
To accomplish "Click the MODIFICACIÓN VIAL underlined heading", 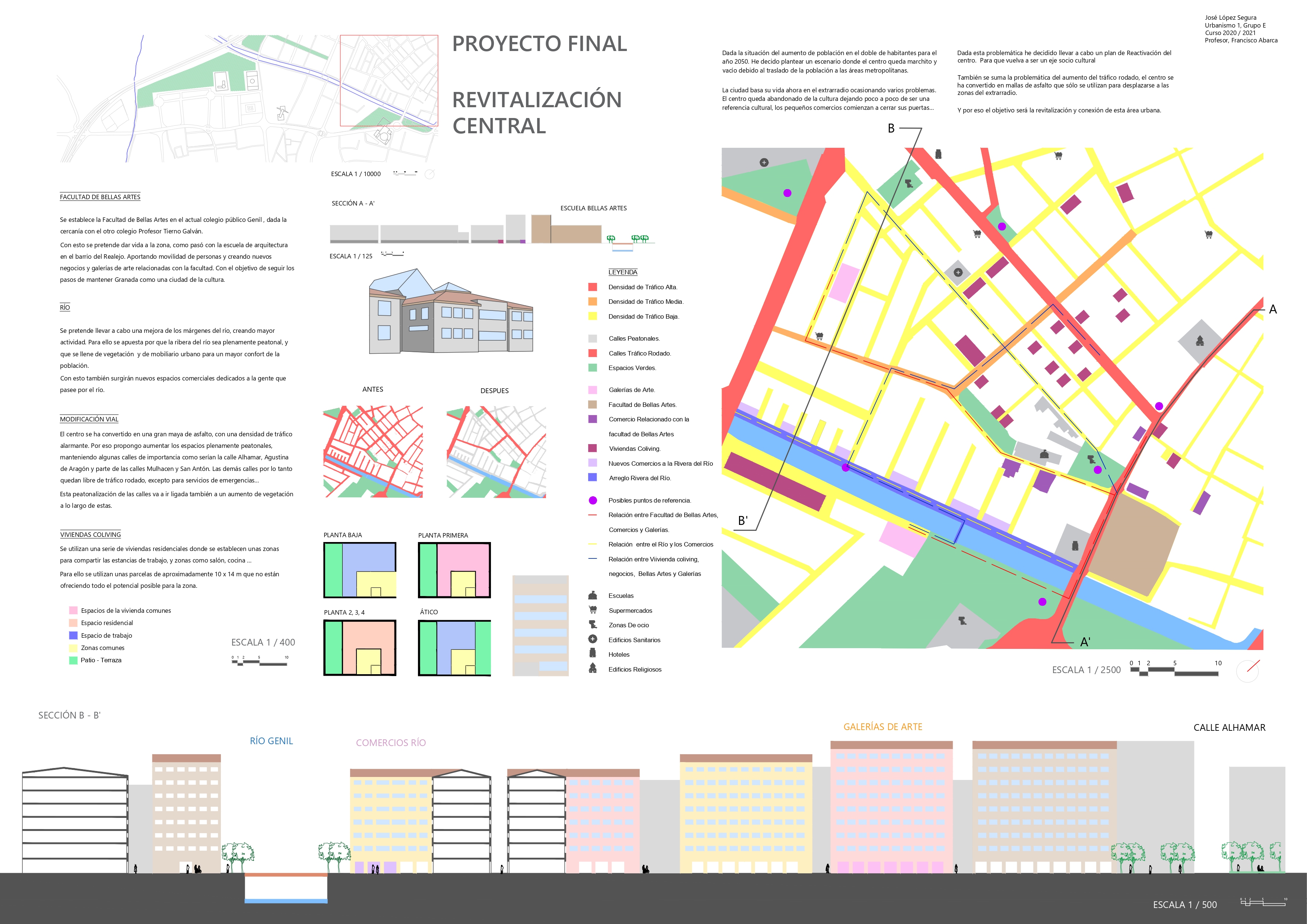I will tap(89, 419).
